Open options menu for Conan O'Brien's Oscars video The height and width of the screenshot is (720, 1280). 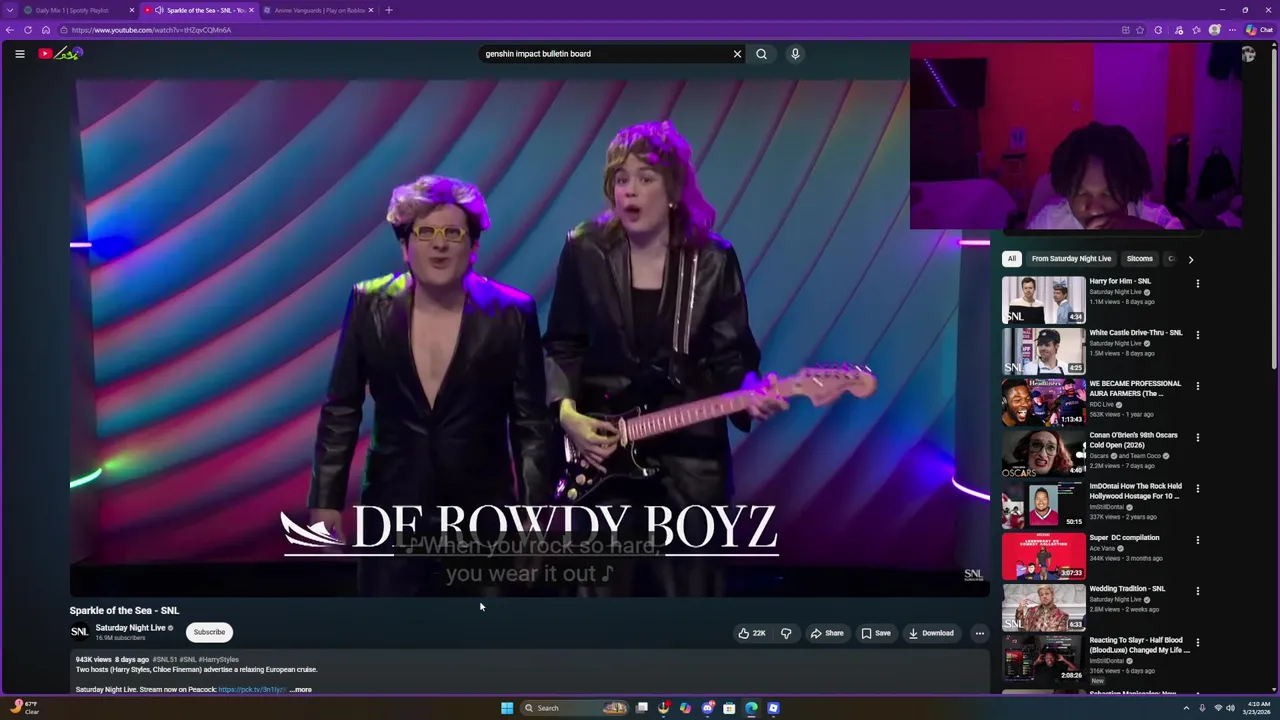[x=1198, y=437]
